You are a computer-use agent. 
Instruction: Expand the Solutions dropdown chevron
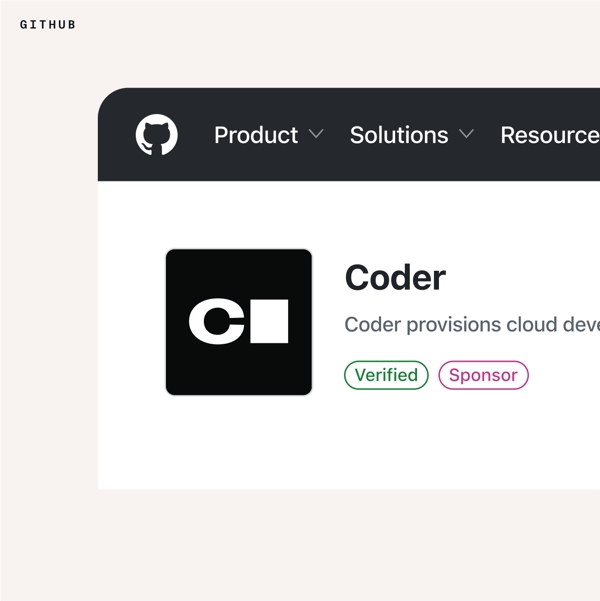coord(467,134)
